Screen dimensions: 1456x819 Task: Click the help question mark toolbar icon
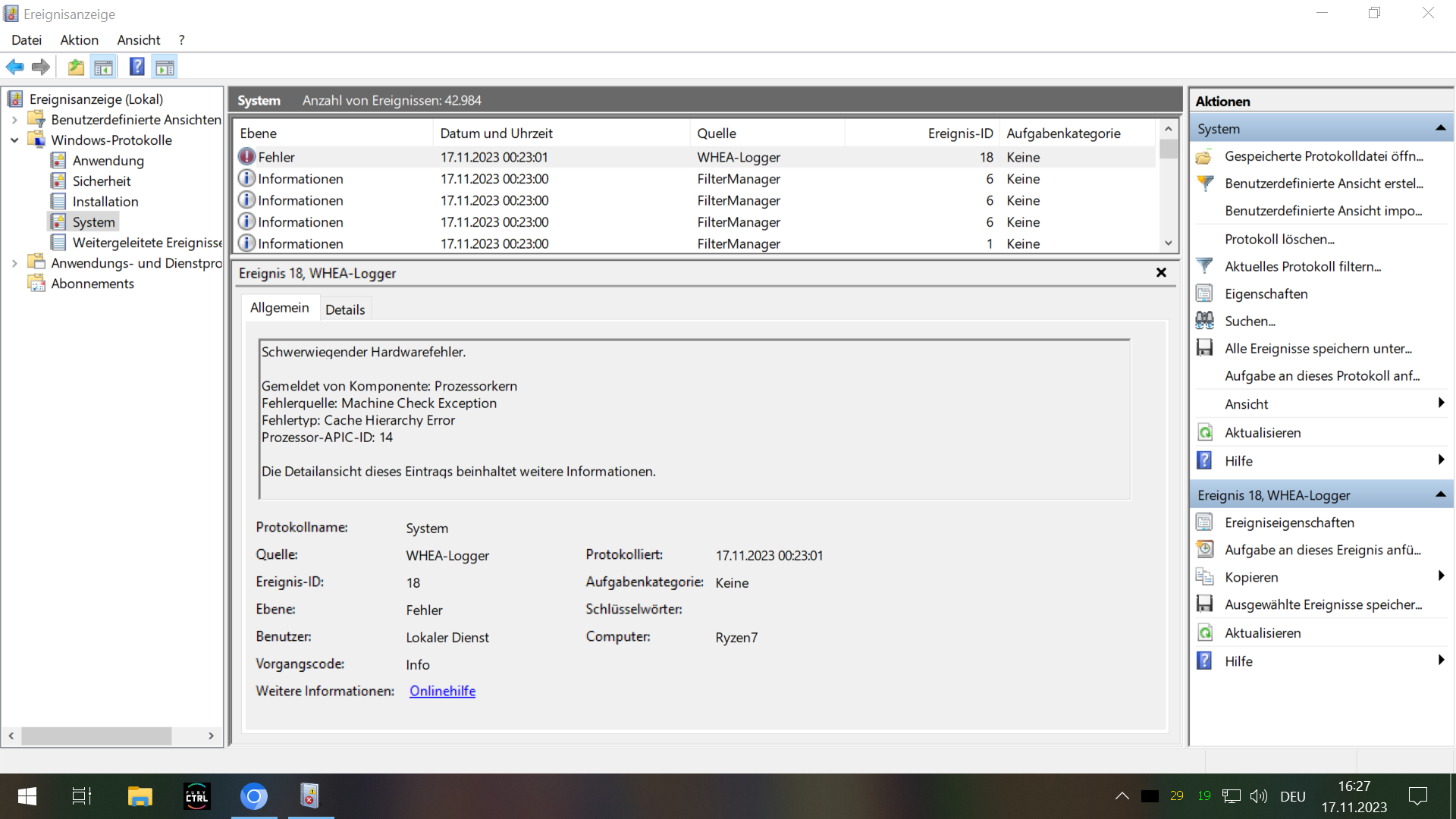click(x=136, y=67)
